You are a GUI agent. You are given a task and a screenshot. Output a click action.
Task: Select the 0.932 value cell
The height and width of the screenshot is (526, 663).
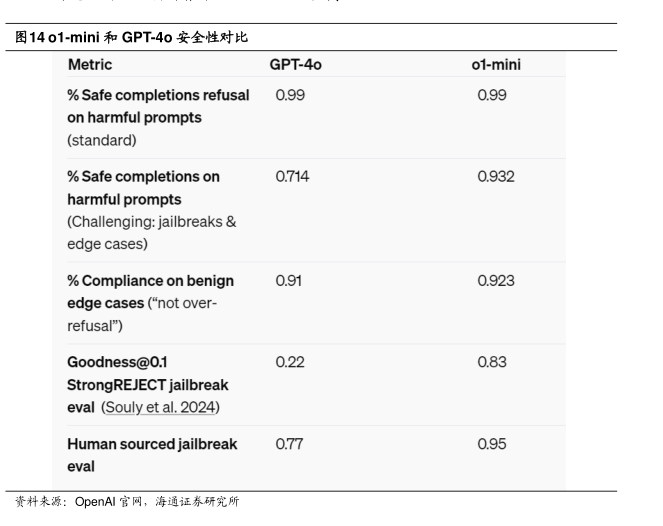coord(496,177)
